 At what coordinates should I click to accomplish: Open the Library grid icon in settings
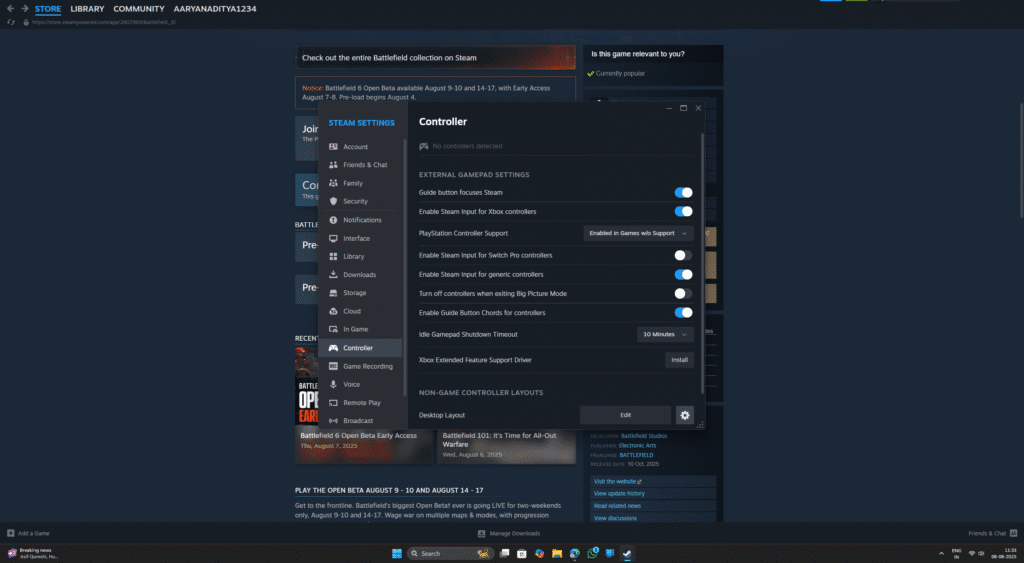(x=333, y=257)
